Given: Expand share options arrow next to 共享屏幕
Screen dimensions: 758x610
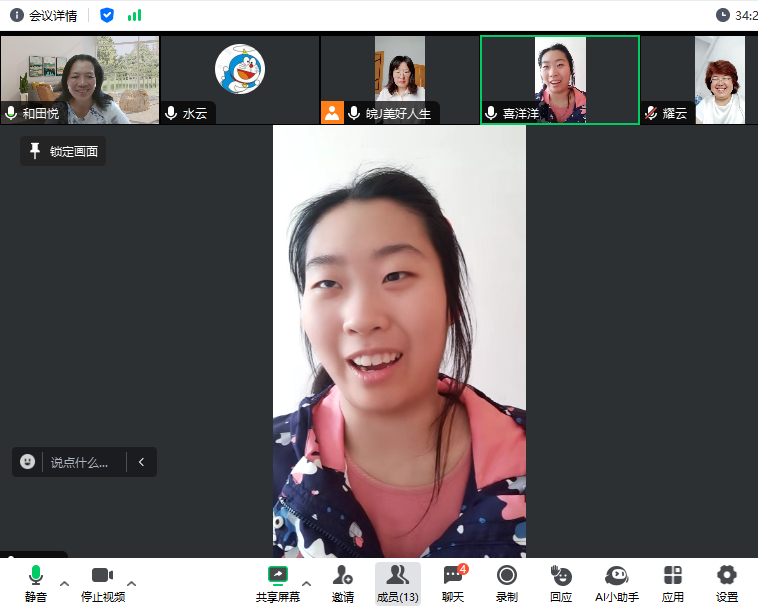Looking at the screenshot, I should (307, 582).
